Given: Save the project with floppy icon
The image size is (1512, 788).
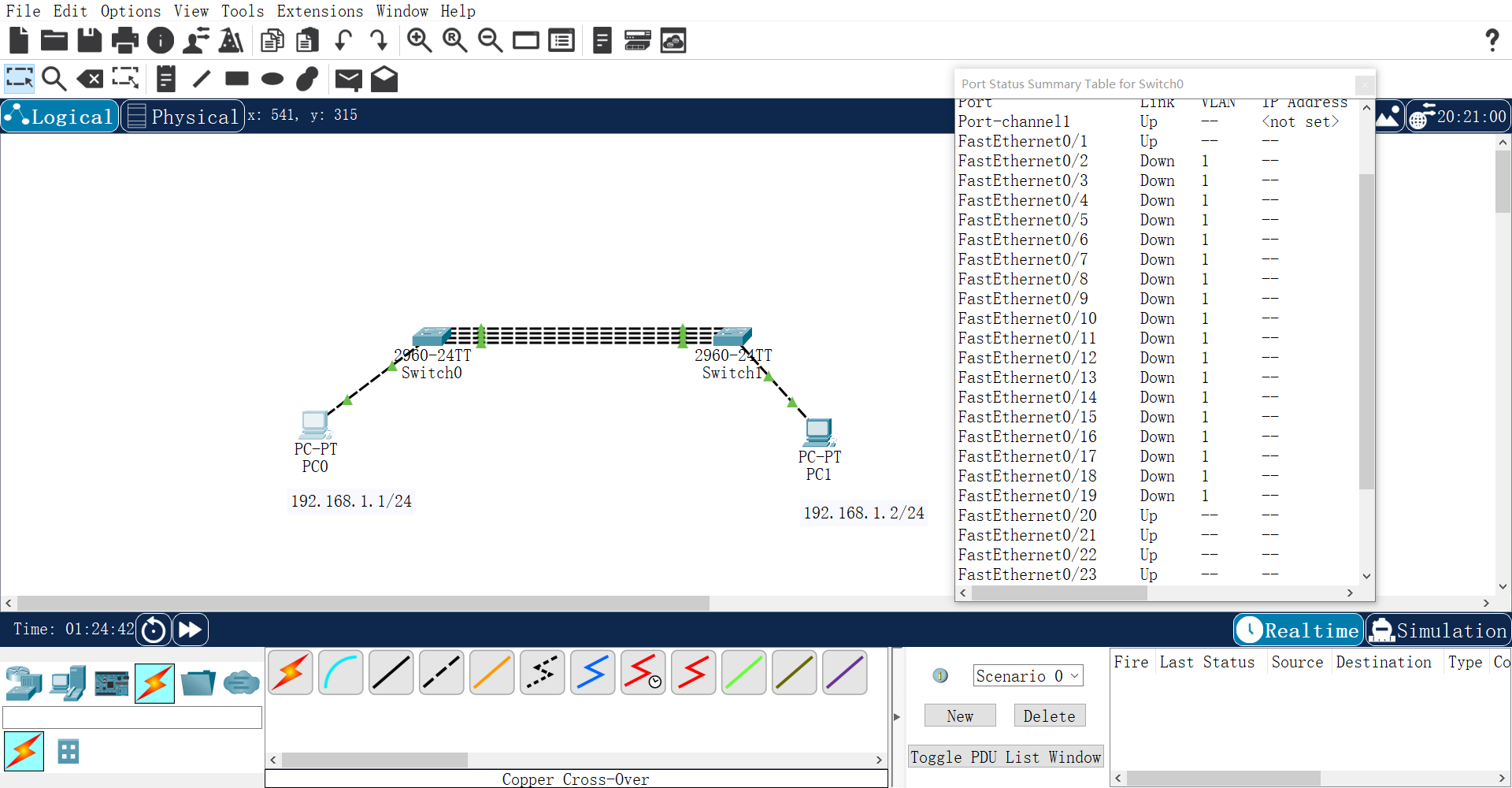Looking at the screenshot, I should (90, 40).
